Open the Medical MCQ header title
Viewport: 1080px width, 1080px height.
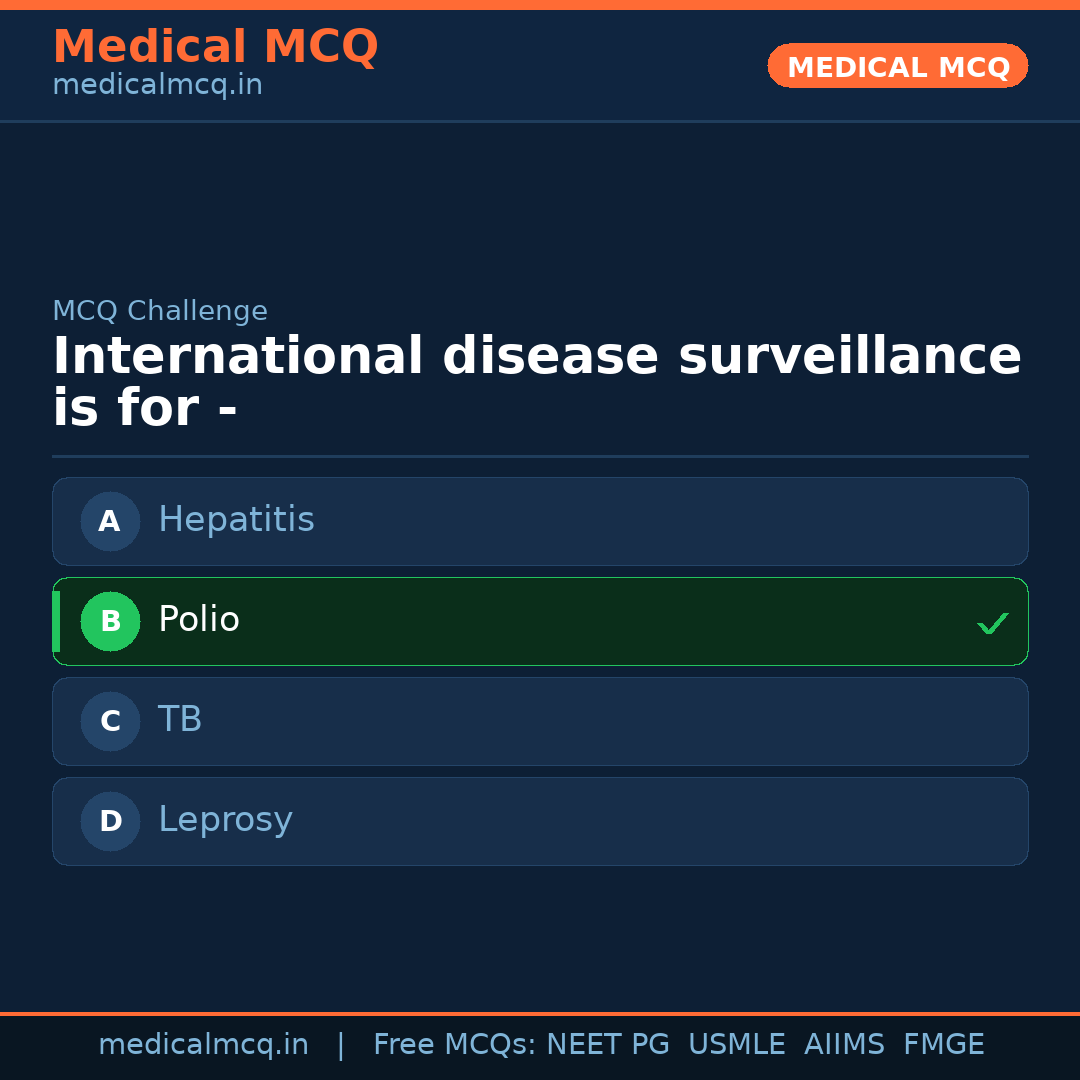click(215, 46)
